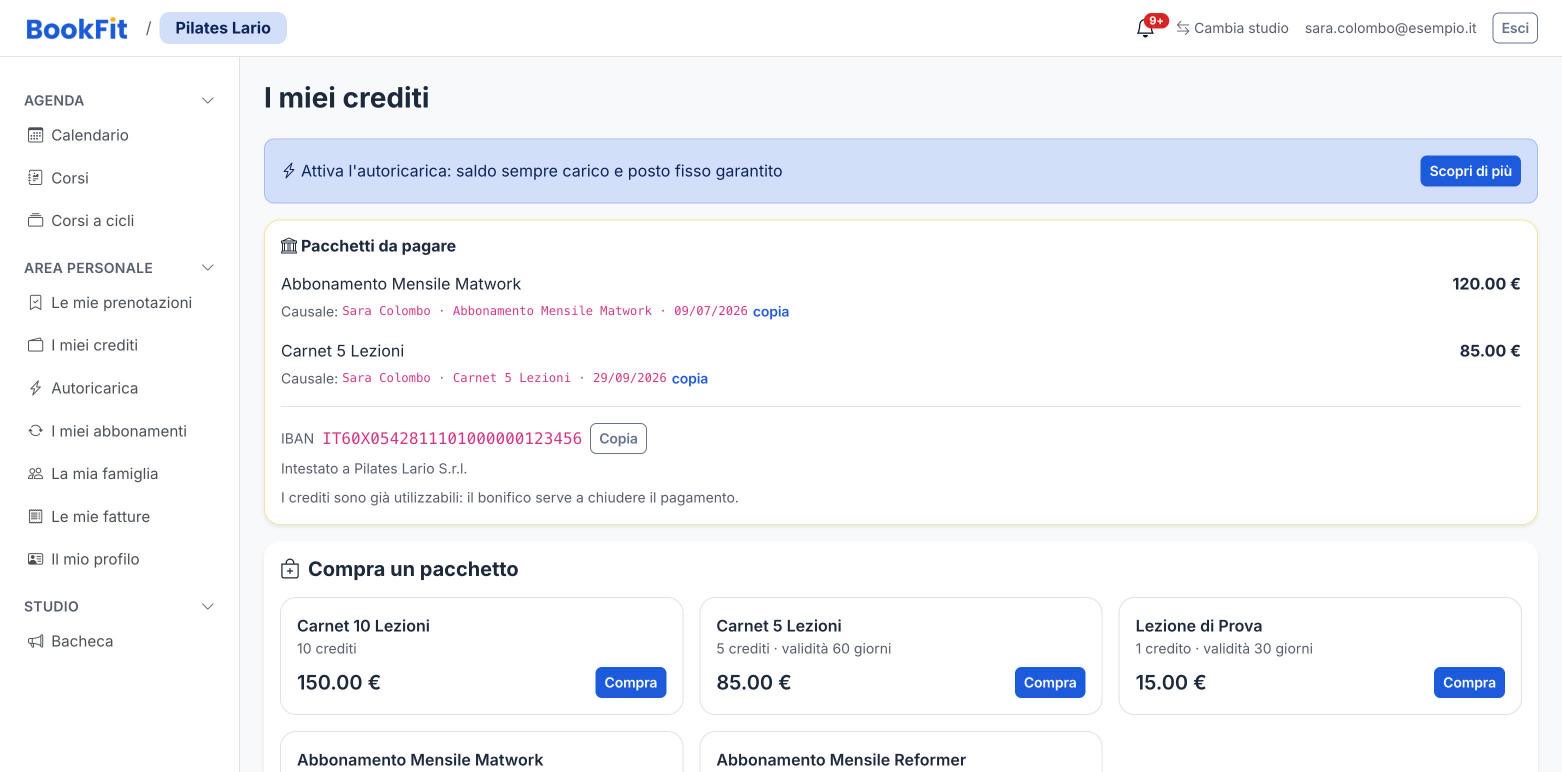Collapse the AGENDA section chevron
1562x772 pixels.
208,100
